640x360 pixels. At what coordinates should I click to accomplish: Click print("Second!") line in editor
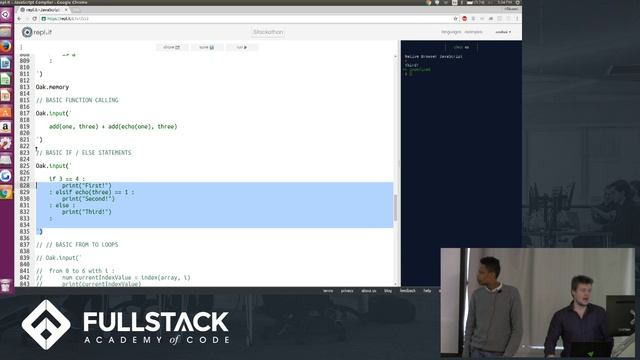click(x=88, y=199)
